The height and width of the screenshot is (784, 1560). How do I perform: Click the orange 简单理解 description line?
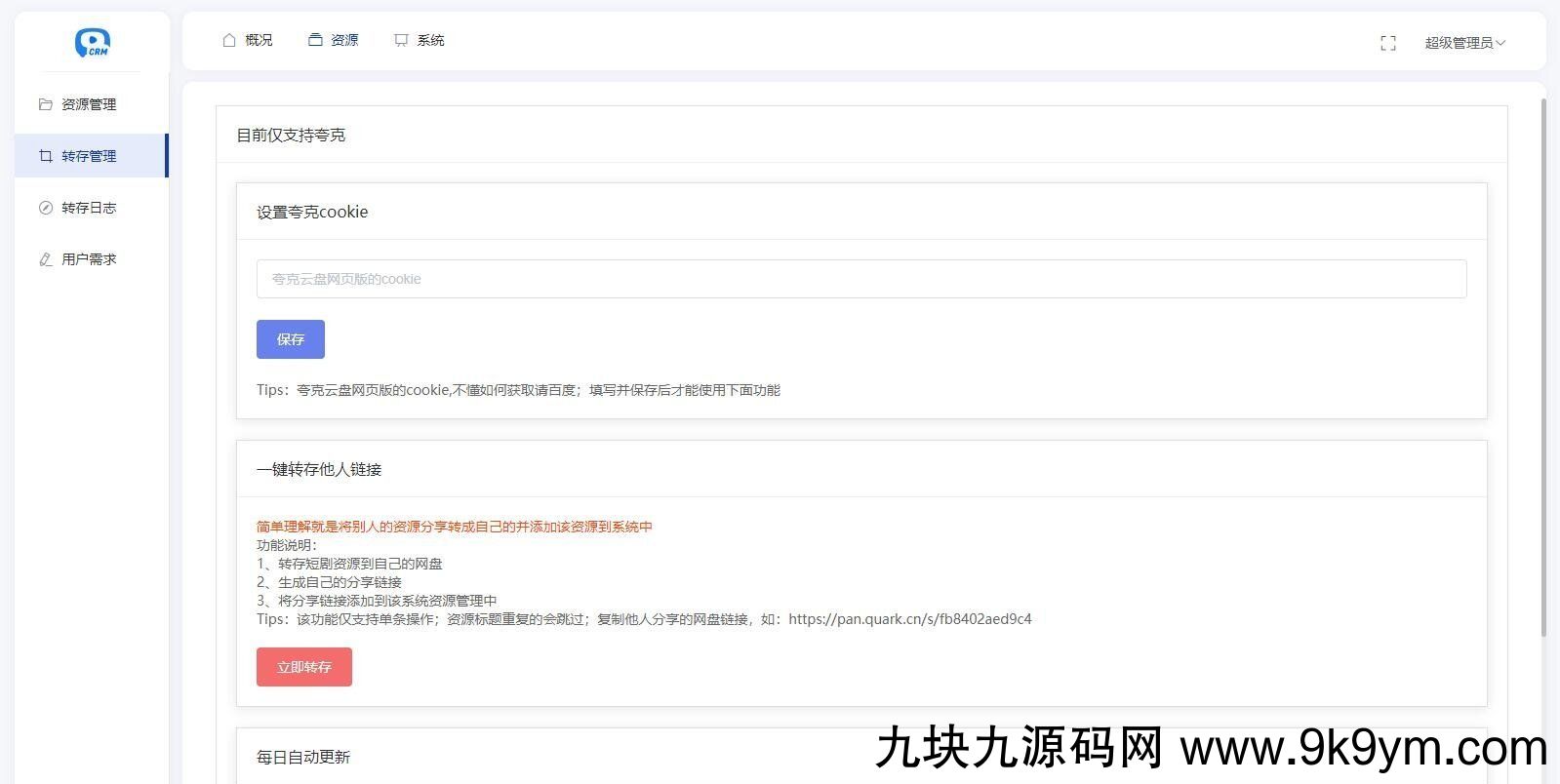pyautogui.click(x=455, y=527)
